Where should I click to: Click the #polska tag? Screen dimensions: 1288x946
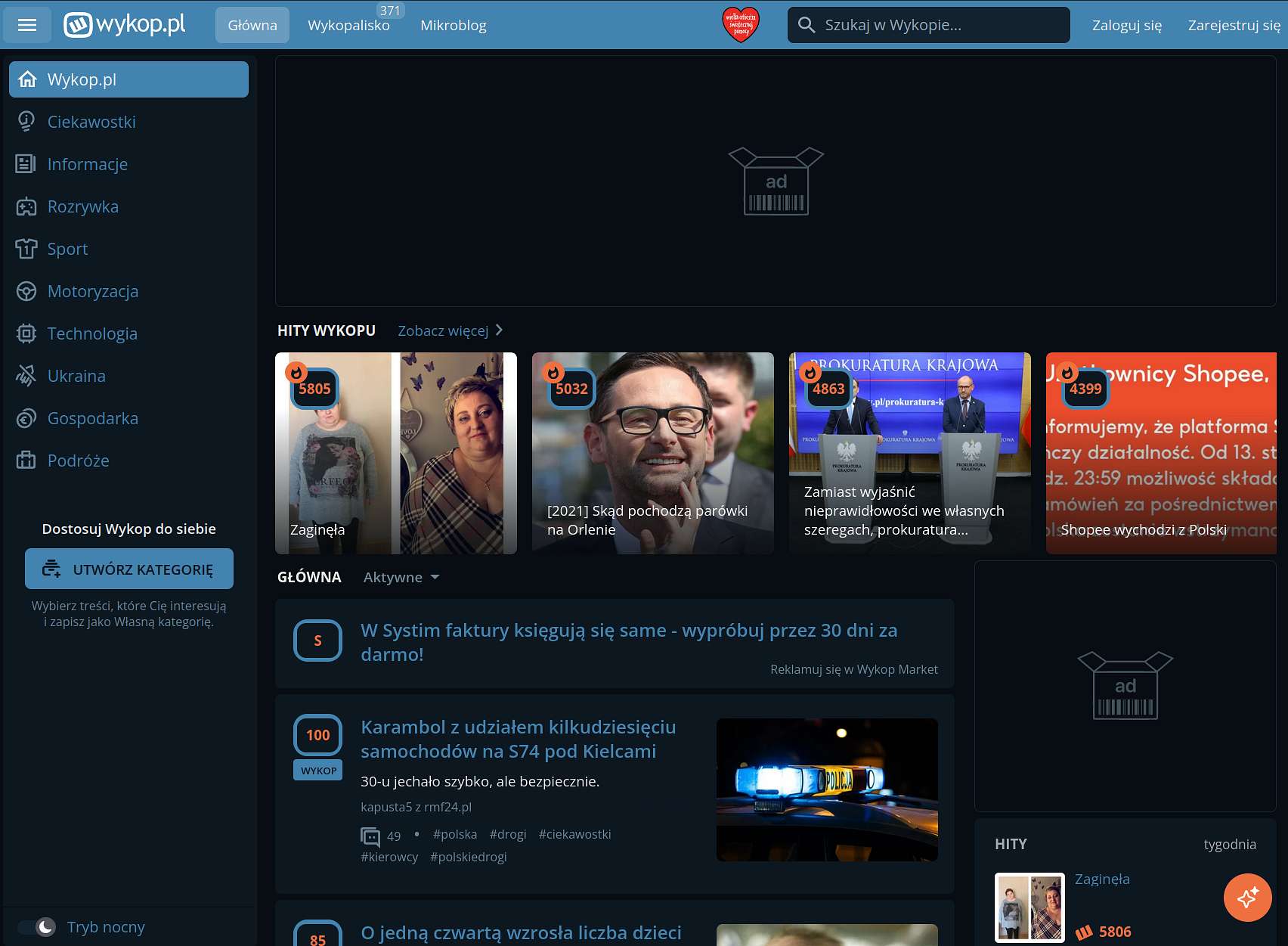[x=455, y=834]
